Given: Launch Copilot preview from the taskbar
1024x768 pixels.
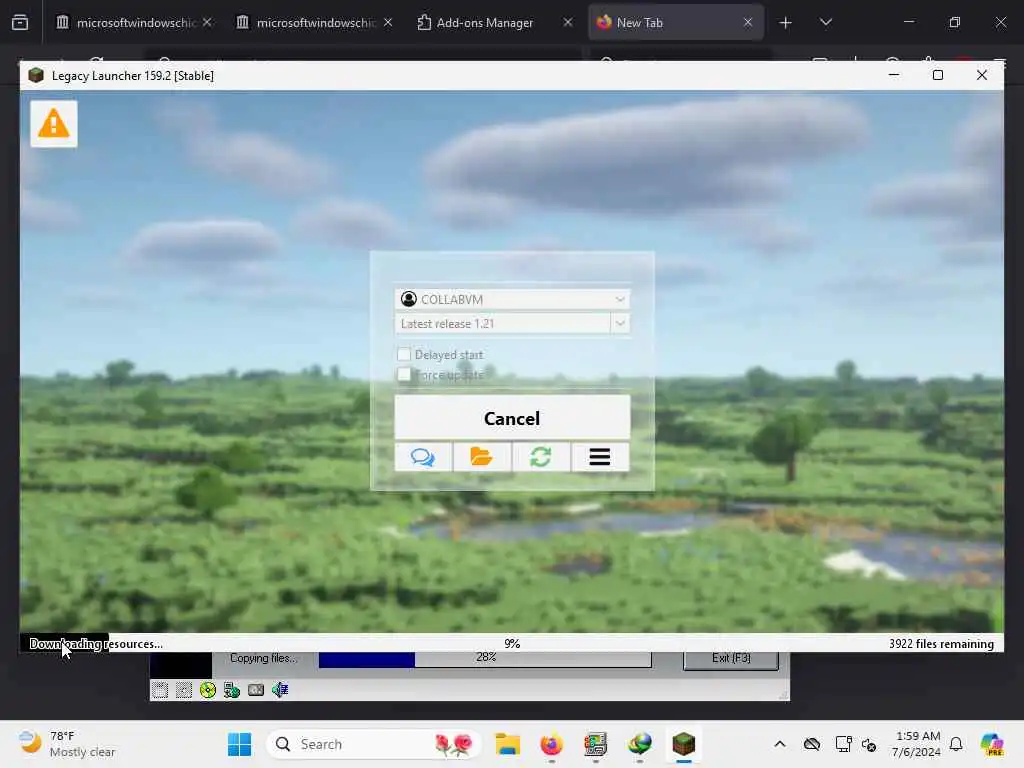Looking at the screenshot, I should pyautogui.click(x=992, y=744).
